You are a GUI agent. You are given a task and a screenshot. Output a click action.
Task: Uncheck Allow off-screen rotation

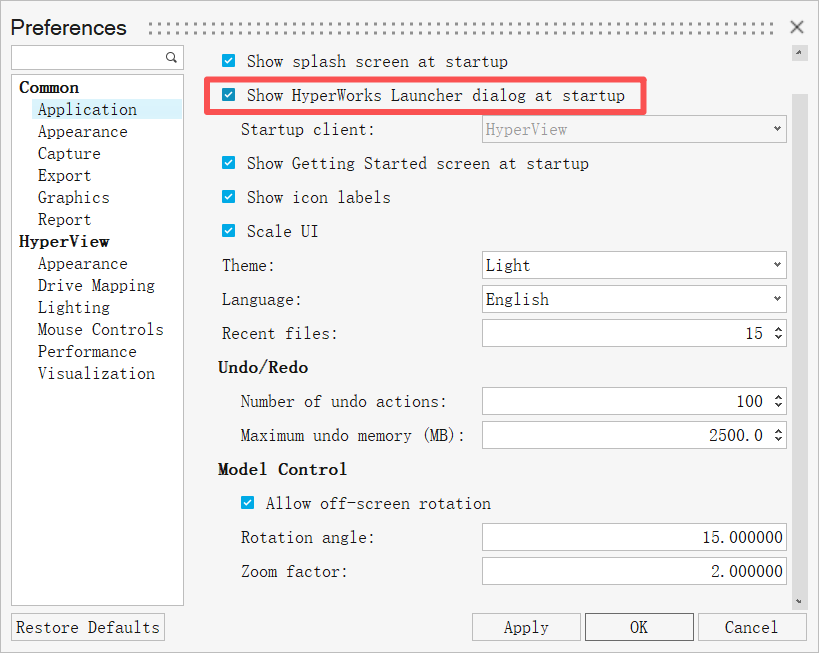[x=248, y=503]
